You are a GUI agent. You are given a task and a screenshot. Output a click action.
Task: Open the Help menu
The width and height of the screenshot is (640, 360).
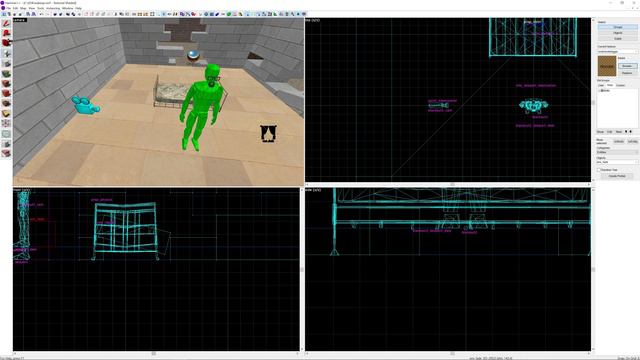pyautogui.click(x=78, y=8)
